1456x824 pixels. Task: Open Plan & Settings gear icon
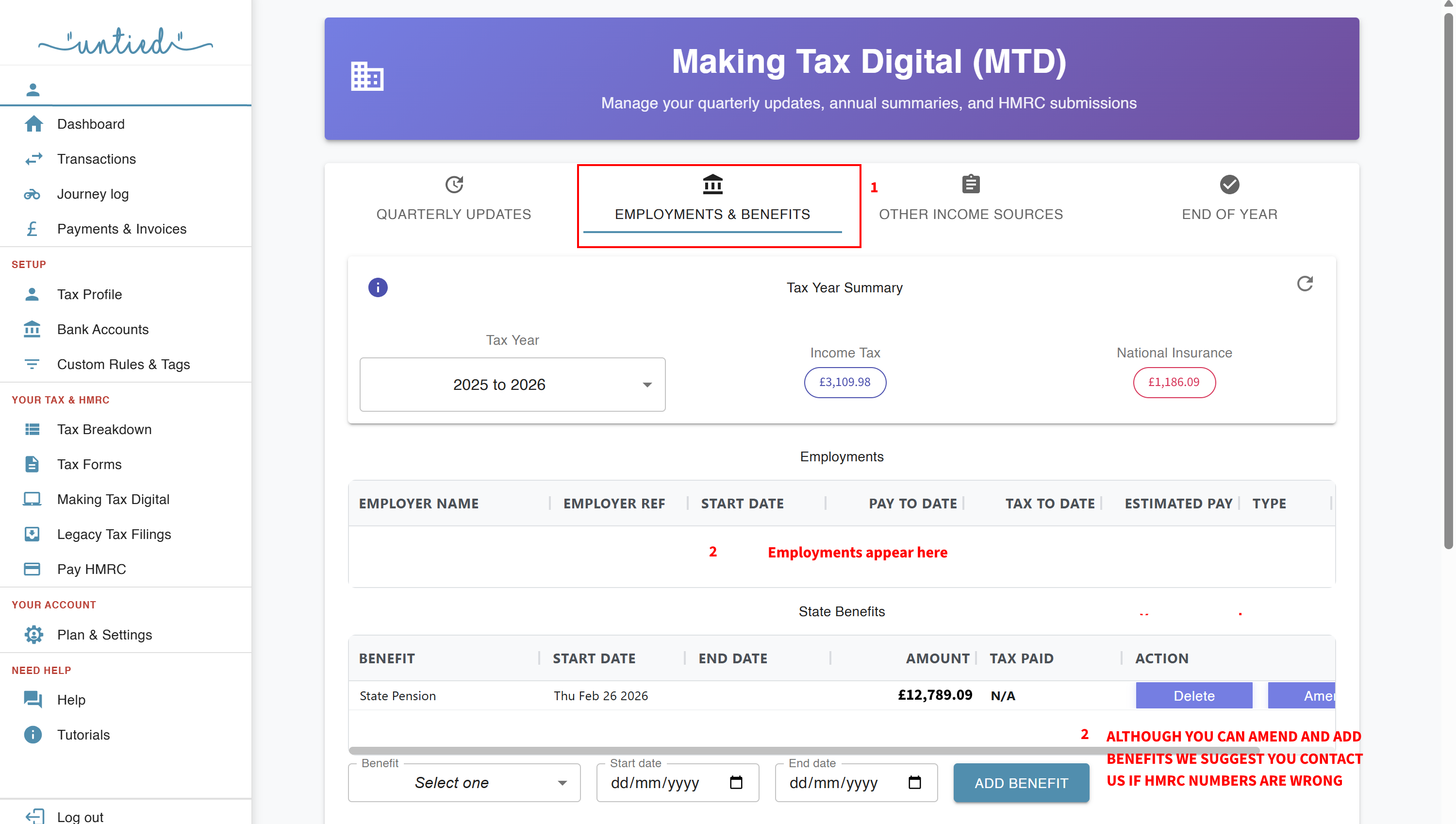(x=33, y=635)
